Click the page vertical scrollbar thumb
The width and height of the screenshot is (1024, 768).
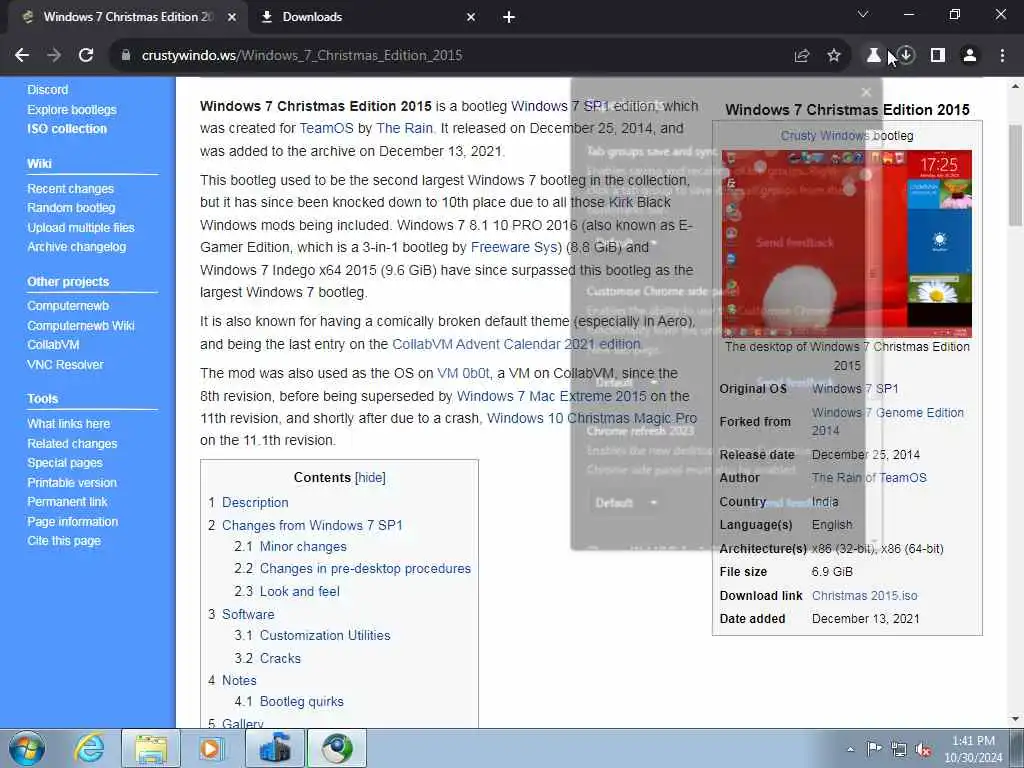1016,175
